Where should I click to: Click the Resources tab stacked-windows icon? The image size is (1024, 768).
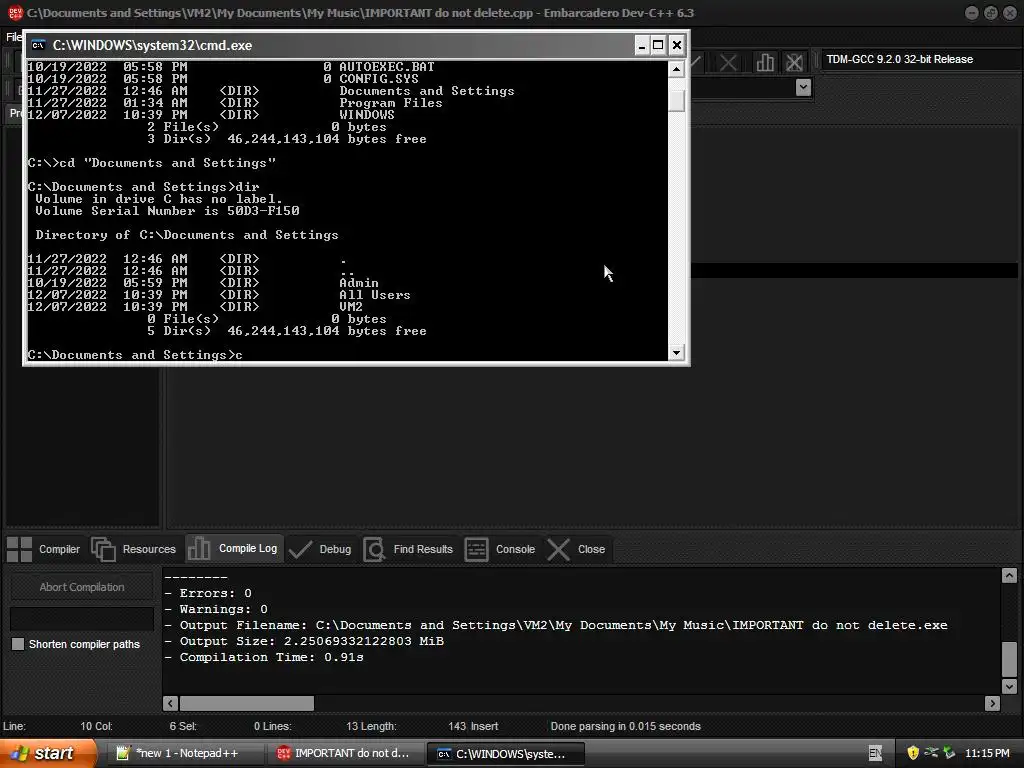[x=103, y=549]
